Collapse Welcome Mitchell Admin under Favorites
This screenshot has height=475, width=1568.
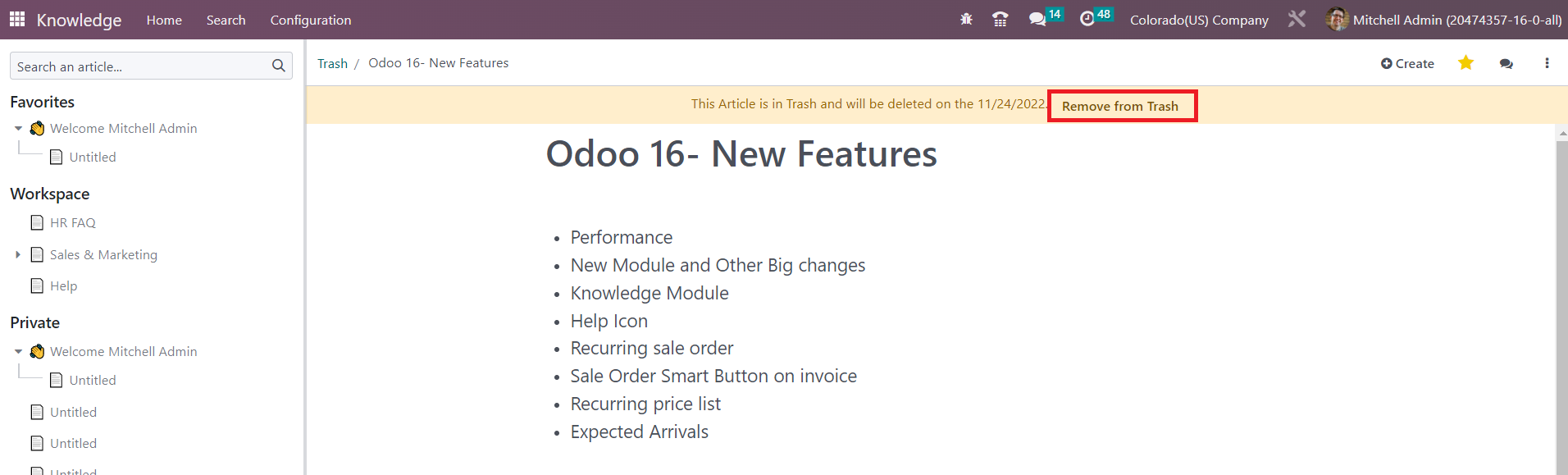tap(18, 129)
